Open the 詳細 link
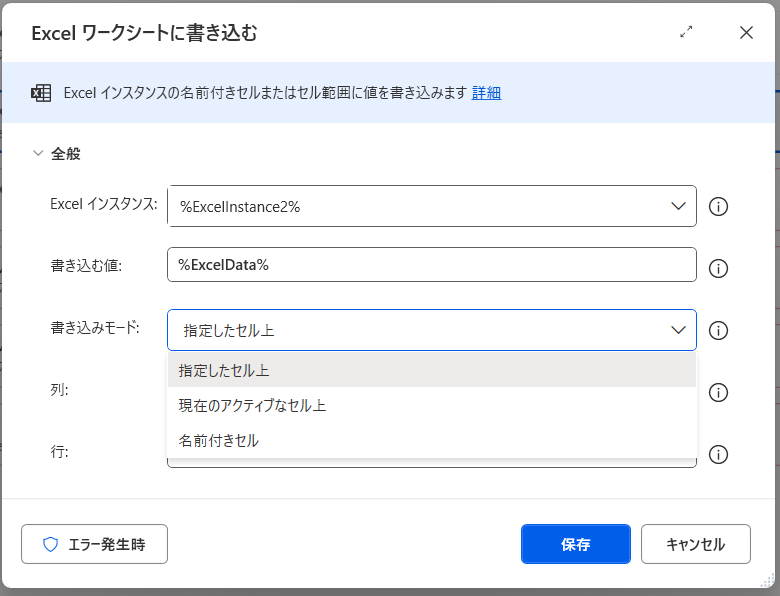The width and height of the screenshot is (780, 596). 486,93
